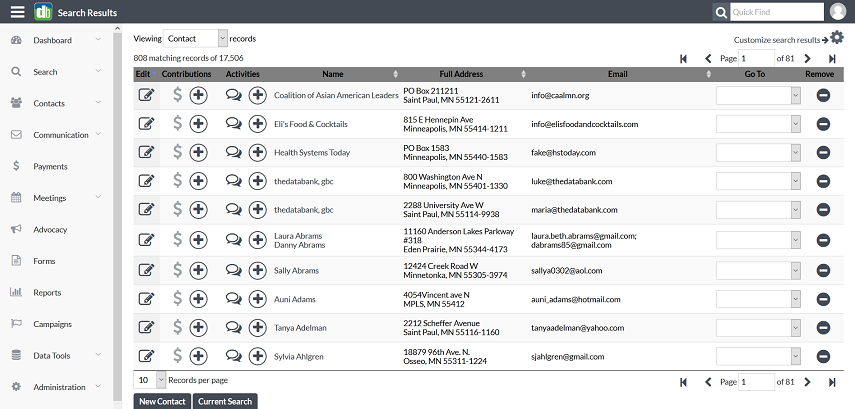855x409 pixels.
Task: Remove Health Systems Today from results
Action: coord(823,152)
